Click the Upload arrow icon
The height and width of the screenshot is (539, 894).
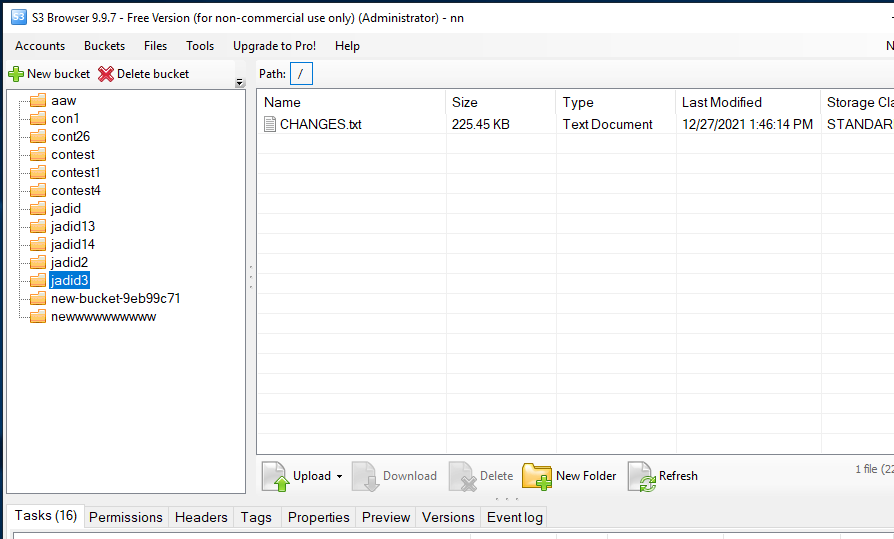click(275, 476)
